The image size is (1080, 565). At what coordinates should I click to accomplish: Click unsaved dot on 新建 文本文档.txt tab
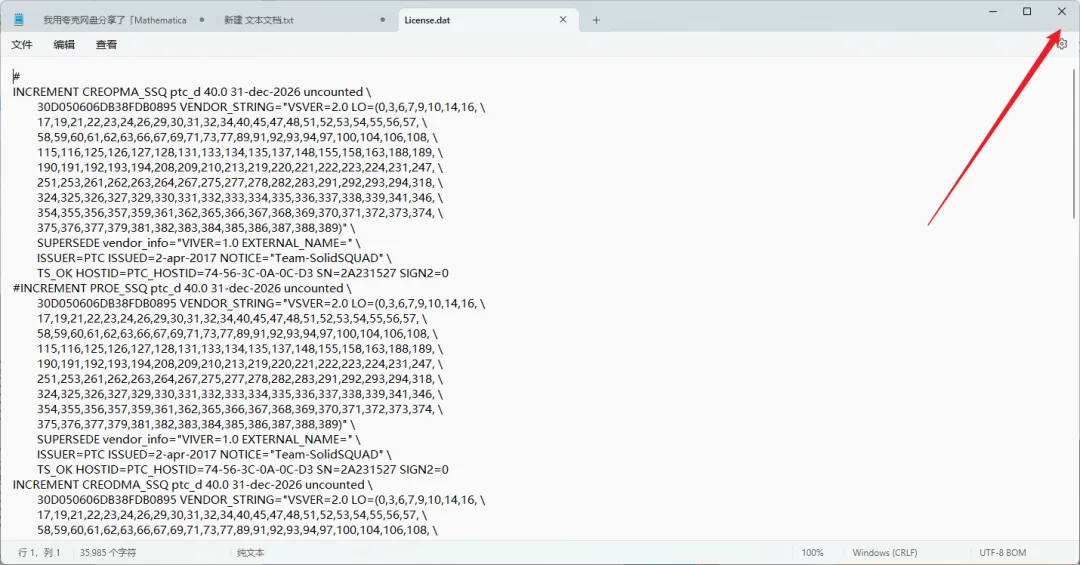[x=383, y=20]
